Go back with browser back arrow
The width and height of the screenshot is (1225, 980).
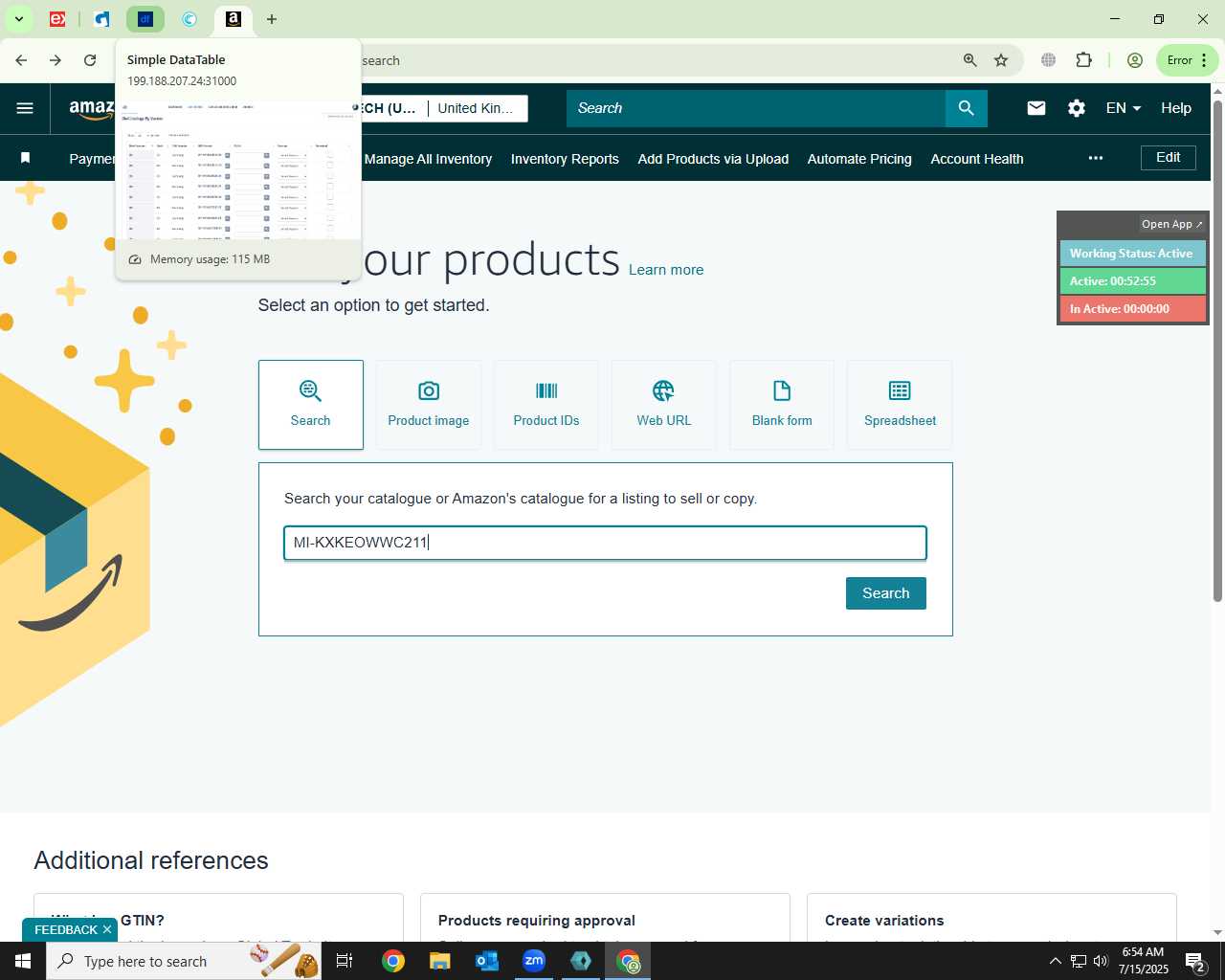(x=21, y=60)
